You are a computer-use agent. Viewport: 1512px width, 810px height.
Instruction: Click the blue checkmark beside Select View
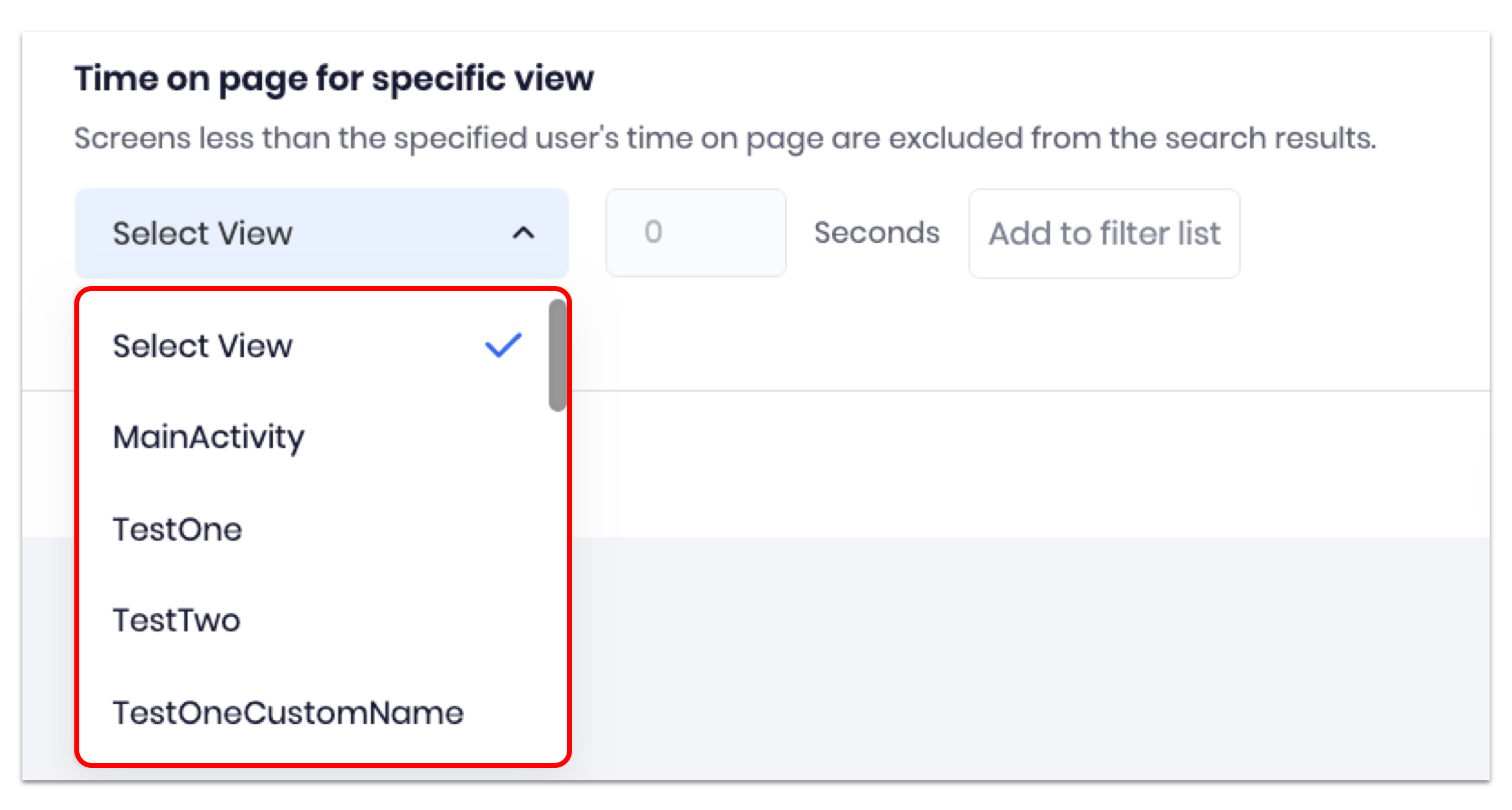[x=503, y=346]
